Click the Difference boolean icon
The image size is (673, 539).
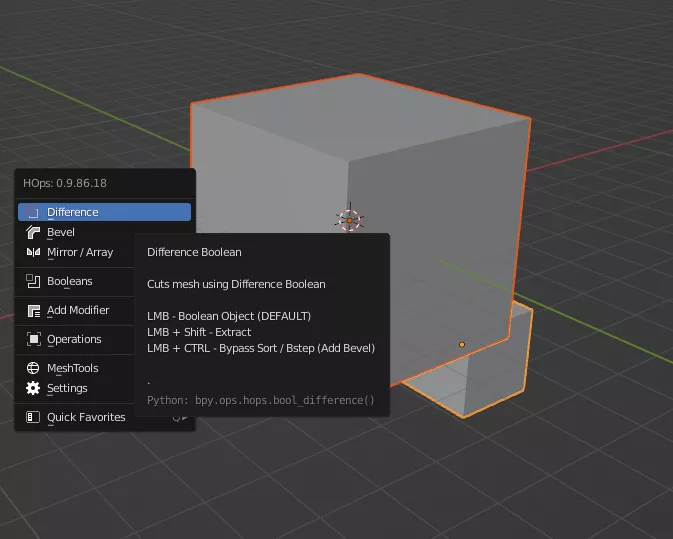tap(33, 212)
